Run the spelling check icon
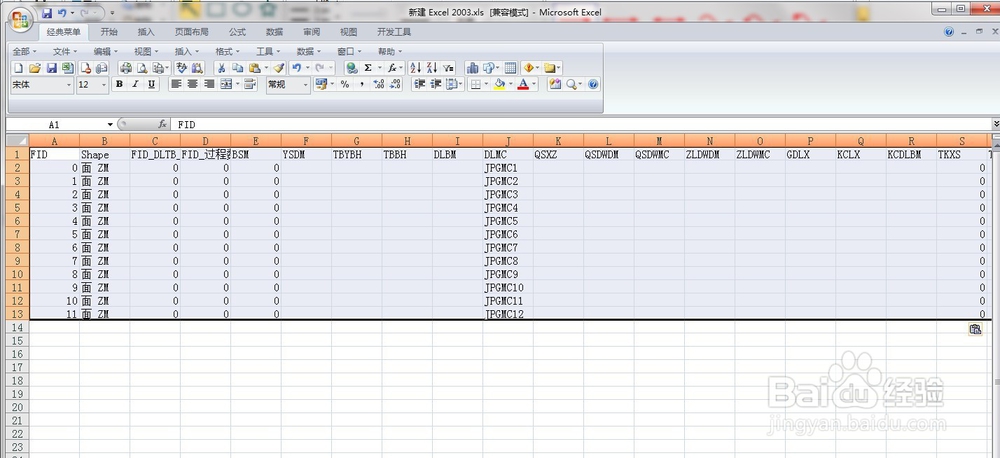Viewport: 1000px width, 458px height. 182,68
